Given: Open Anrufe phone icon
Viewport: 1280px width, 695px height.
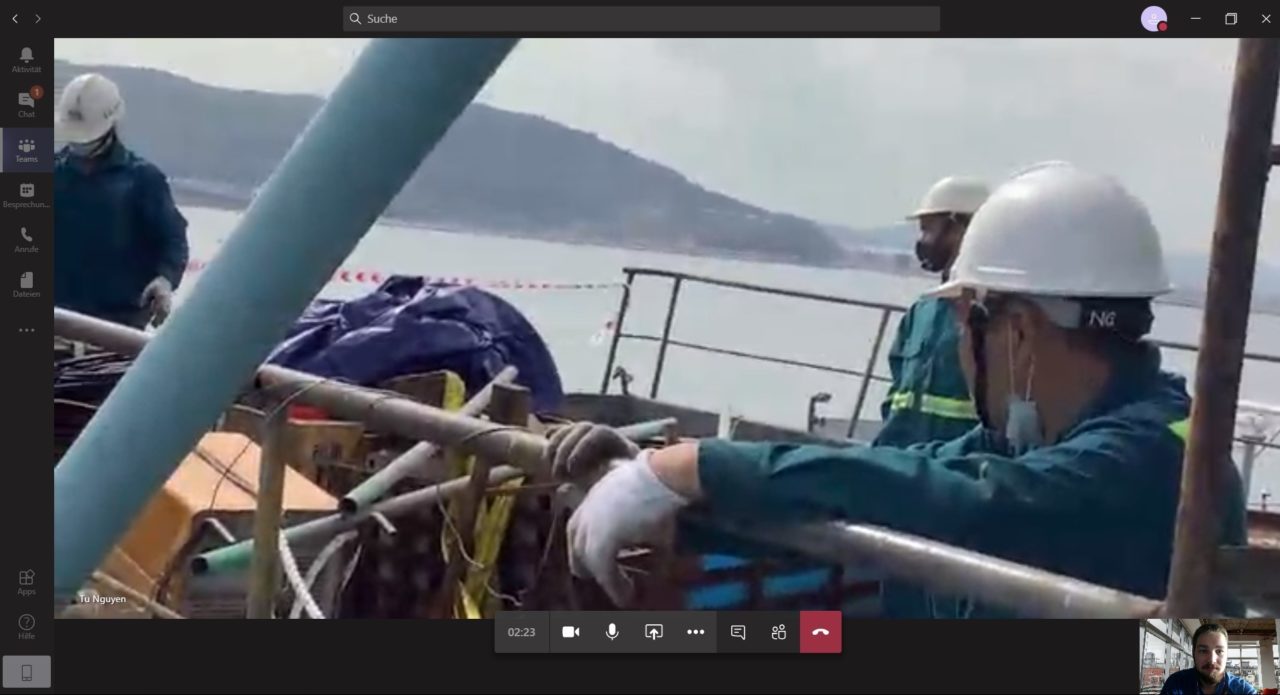Looking at the screenshot, I should tap(26, 240).
